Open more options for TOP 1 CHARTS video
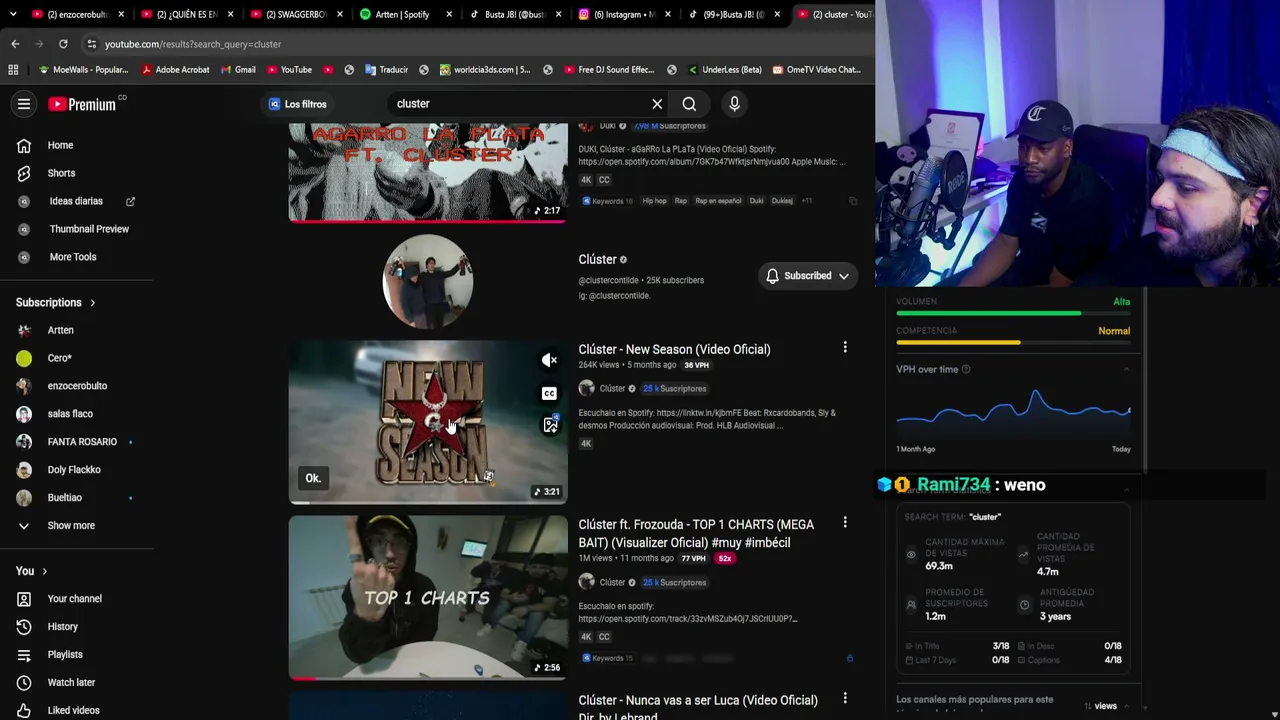 [x=845, y=523]
